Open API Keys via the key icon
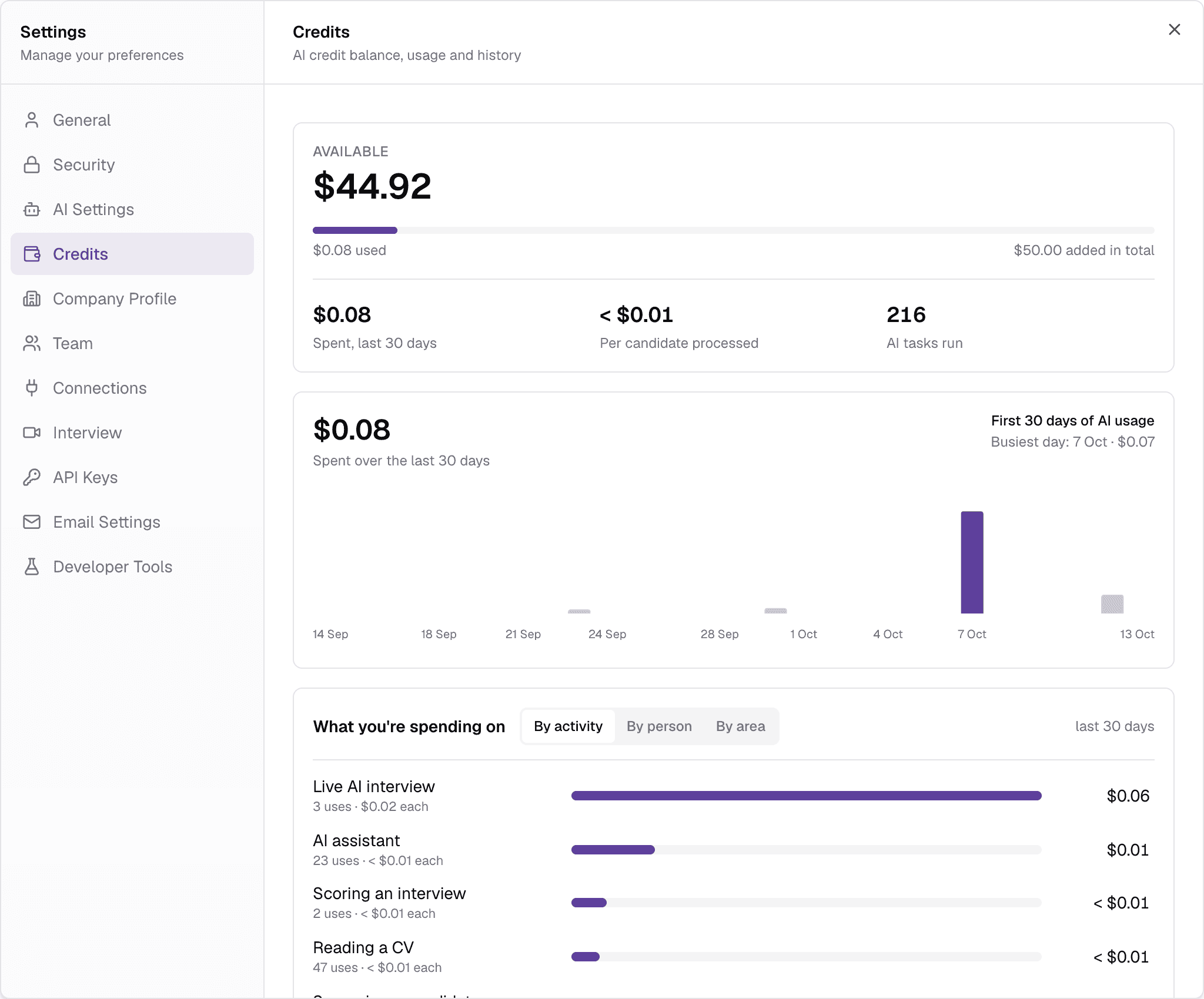1204x999 pixels. tap(32, 477)
